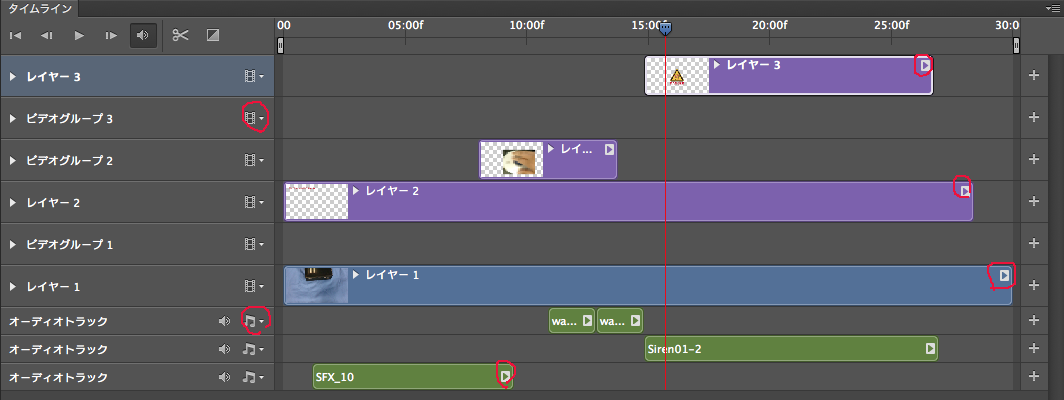1064x400 pixels.
Task: Add media to the レイヤー 3 track
Action: coord(1034,76)
